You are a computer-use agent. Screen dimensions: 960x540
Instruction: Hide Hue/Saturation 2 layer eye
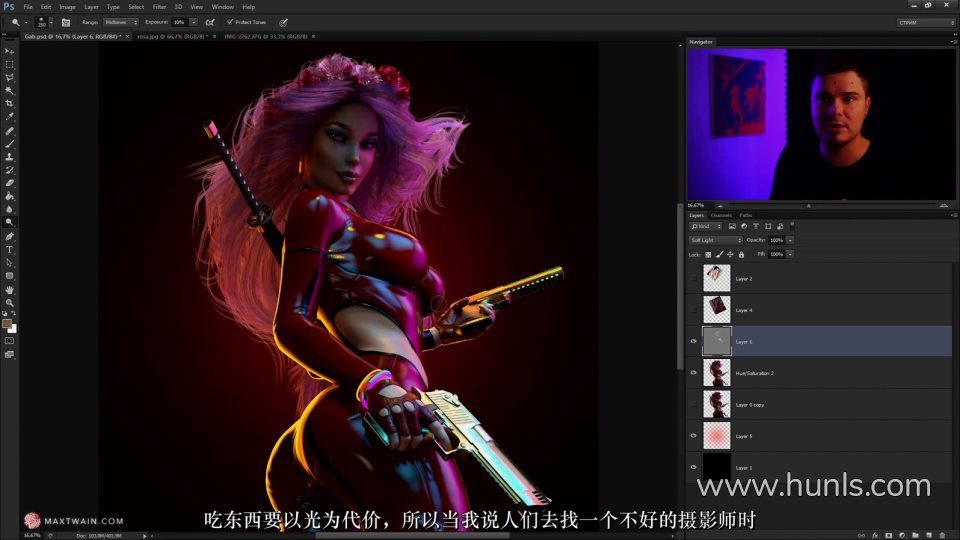694,373
